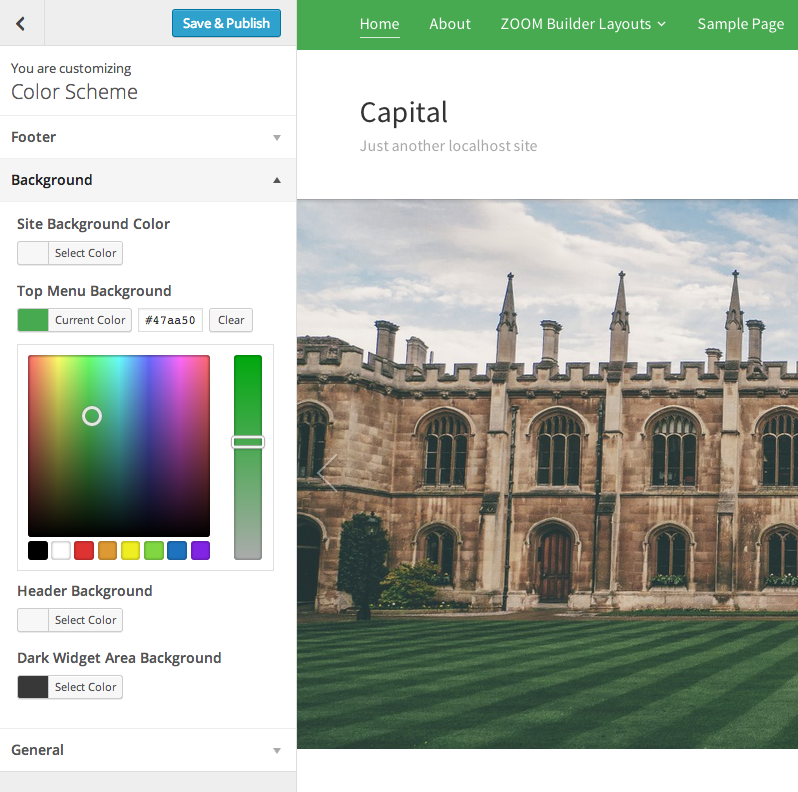Open Sample Page in top menu
The width and height of the screenshot is (798, 792).
click(x=740, y=24)
